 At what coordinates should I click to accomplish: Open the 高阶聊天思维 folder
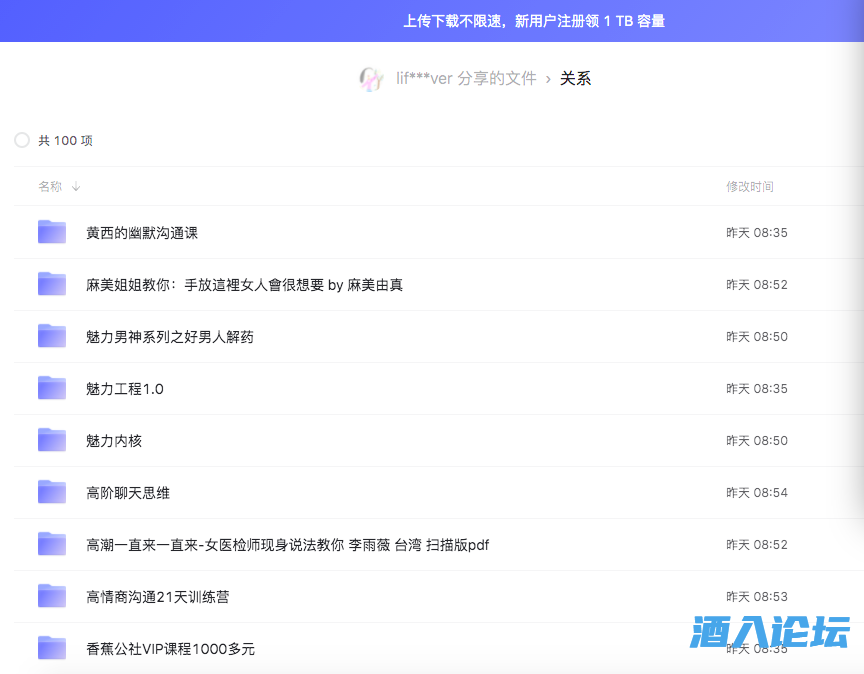click(x=125, y=492)
